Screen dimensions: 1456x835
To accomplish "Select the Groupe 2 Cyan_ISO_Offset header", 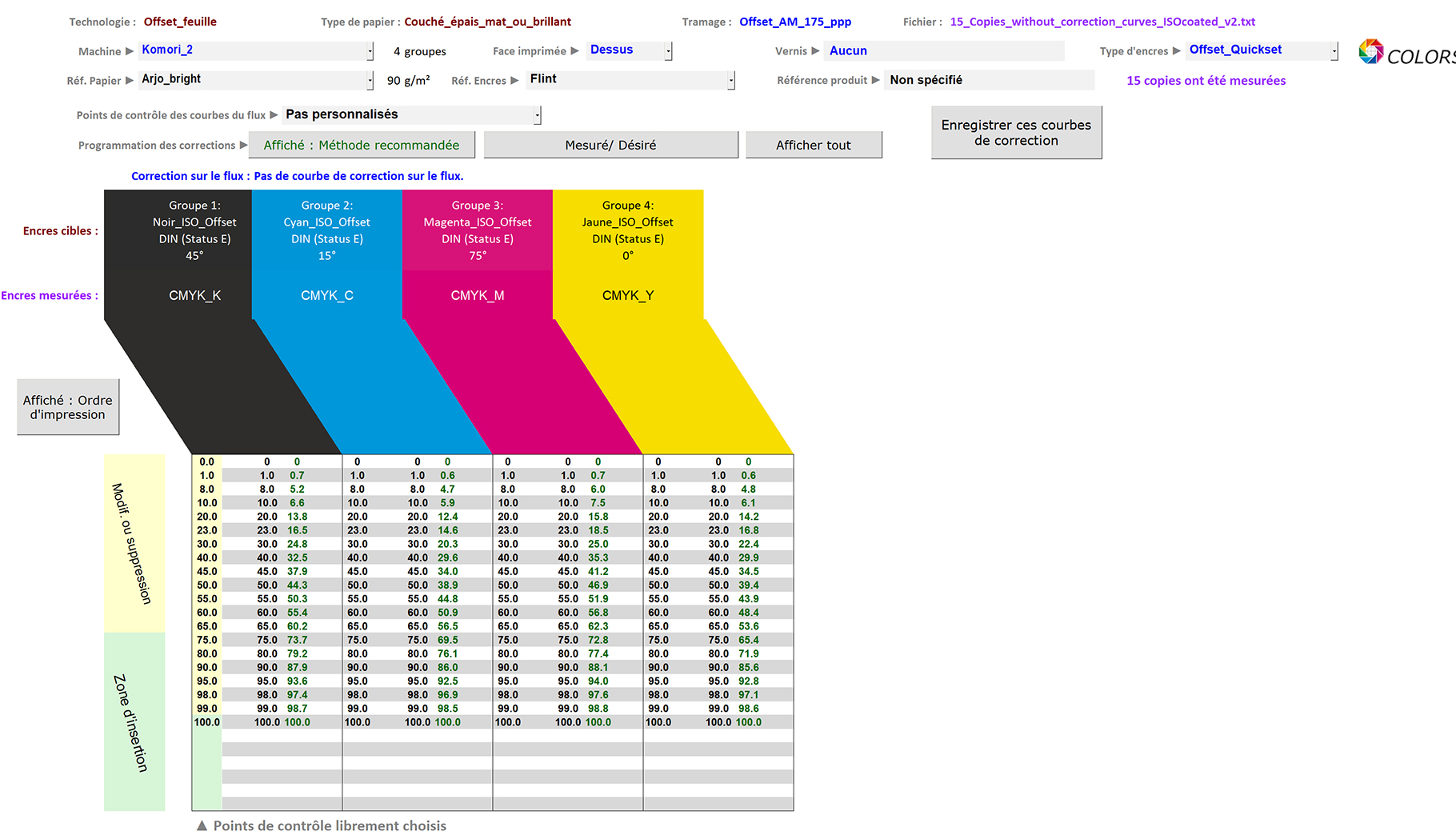I will (327, 230).
